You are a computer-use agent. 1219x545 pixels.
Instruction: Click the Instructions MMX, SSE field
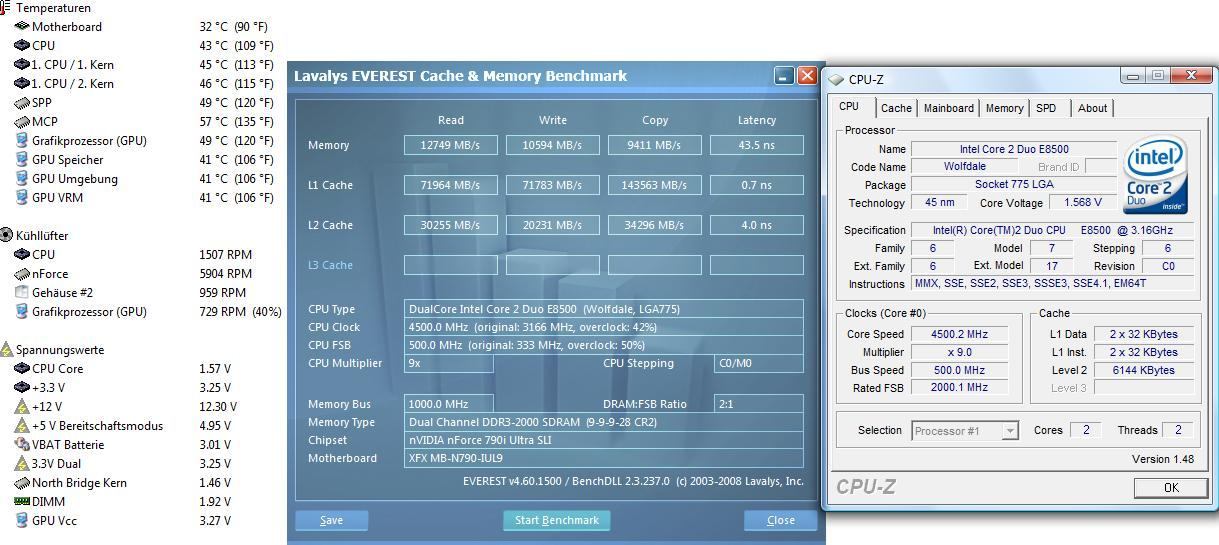click(1052, 284)
